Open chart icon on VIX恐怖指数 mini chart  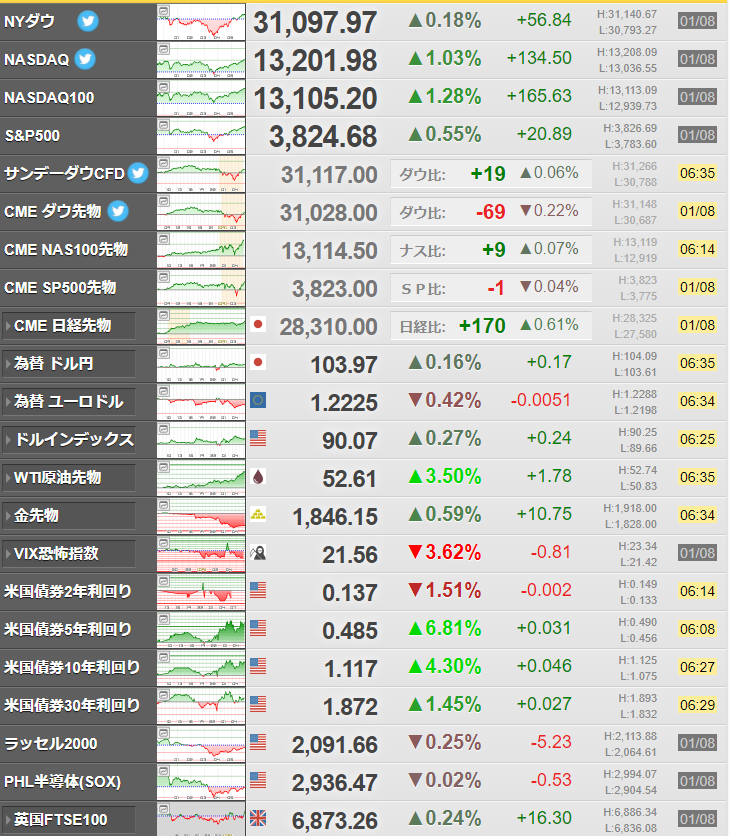coord(164,543)
